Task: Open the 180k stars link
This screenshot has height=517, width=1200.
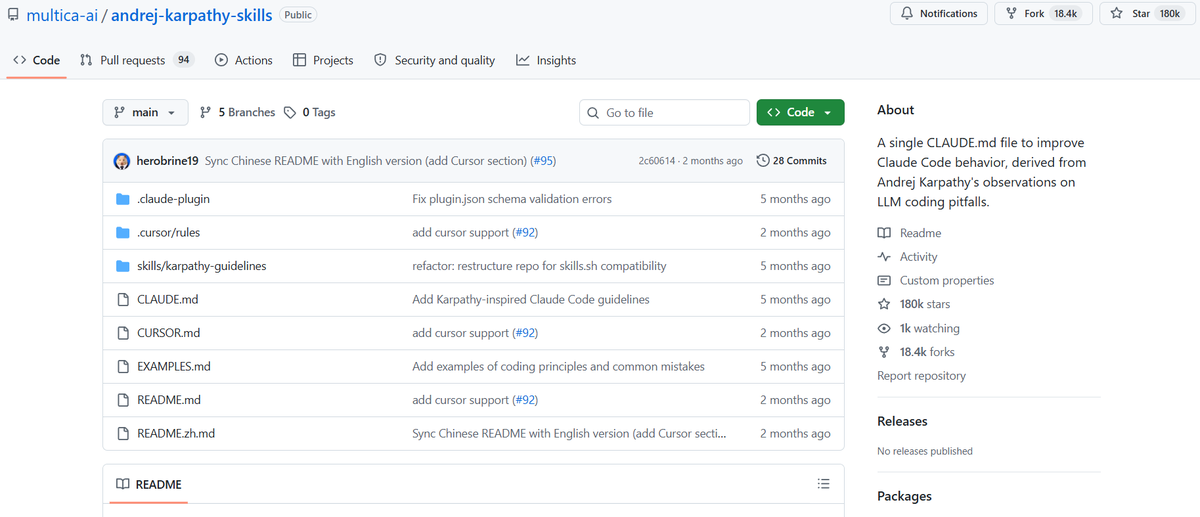Action: 914,304
